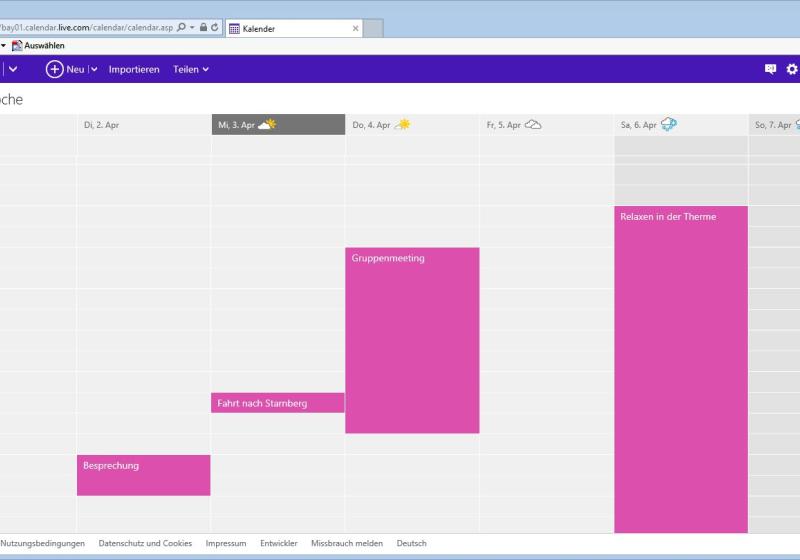The width and height of the screenshot is (800, 560).
Task: Click the weather icon for Wednesday 3 April
Action: [x=266, y=125]
